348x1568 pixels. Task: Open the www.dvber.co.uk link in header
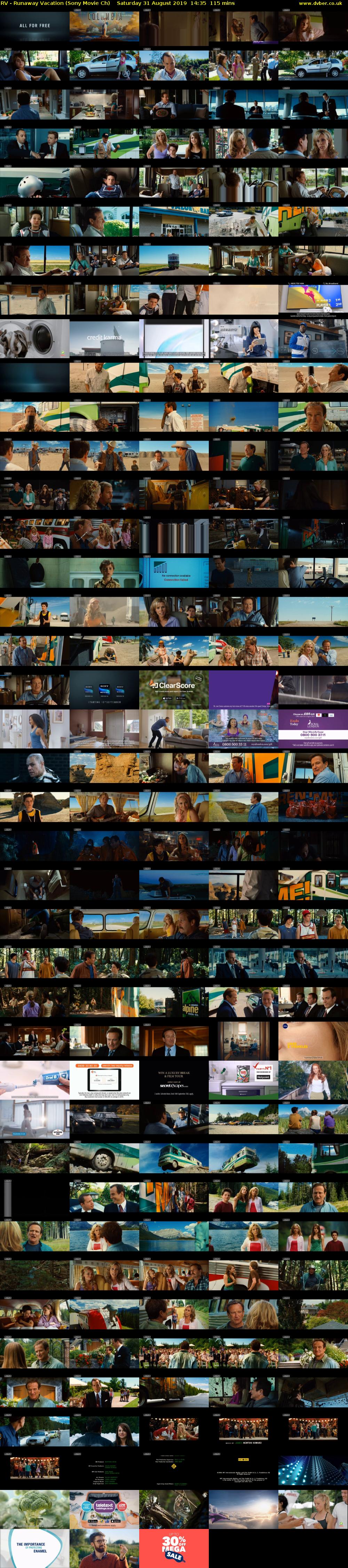320,3
